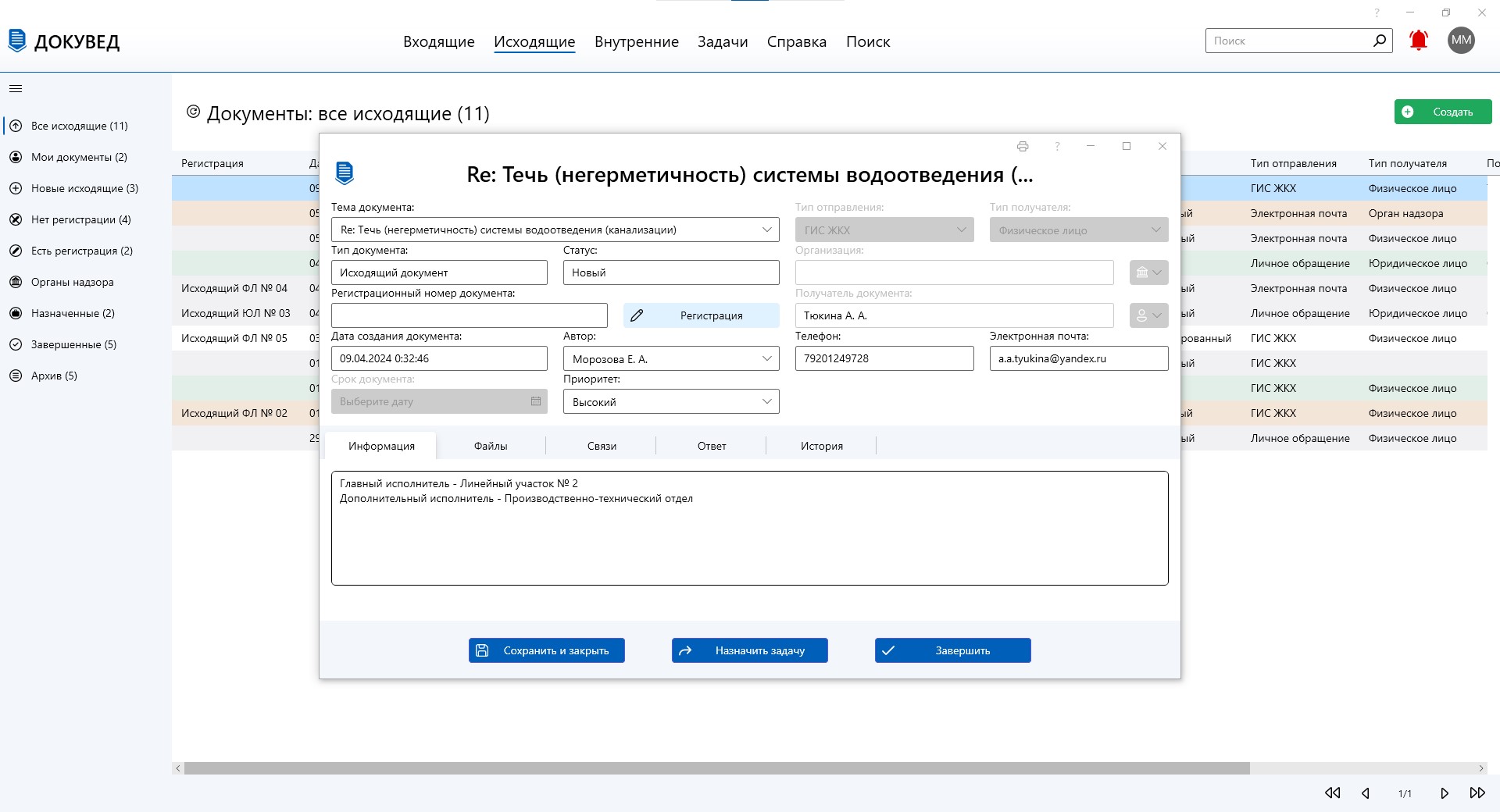Screen dimensions: 1500x812
Task: Click the organization picker building icon
Action: coord(1148,272)
